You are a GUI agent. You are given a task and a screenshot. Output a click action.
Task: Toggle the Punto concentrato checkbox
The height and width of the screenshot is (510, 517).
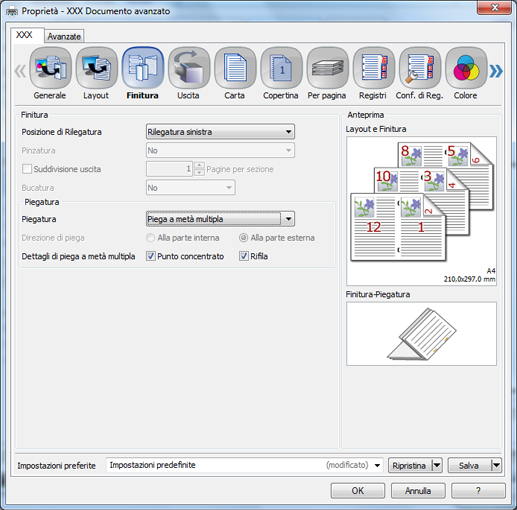(151, 256)
